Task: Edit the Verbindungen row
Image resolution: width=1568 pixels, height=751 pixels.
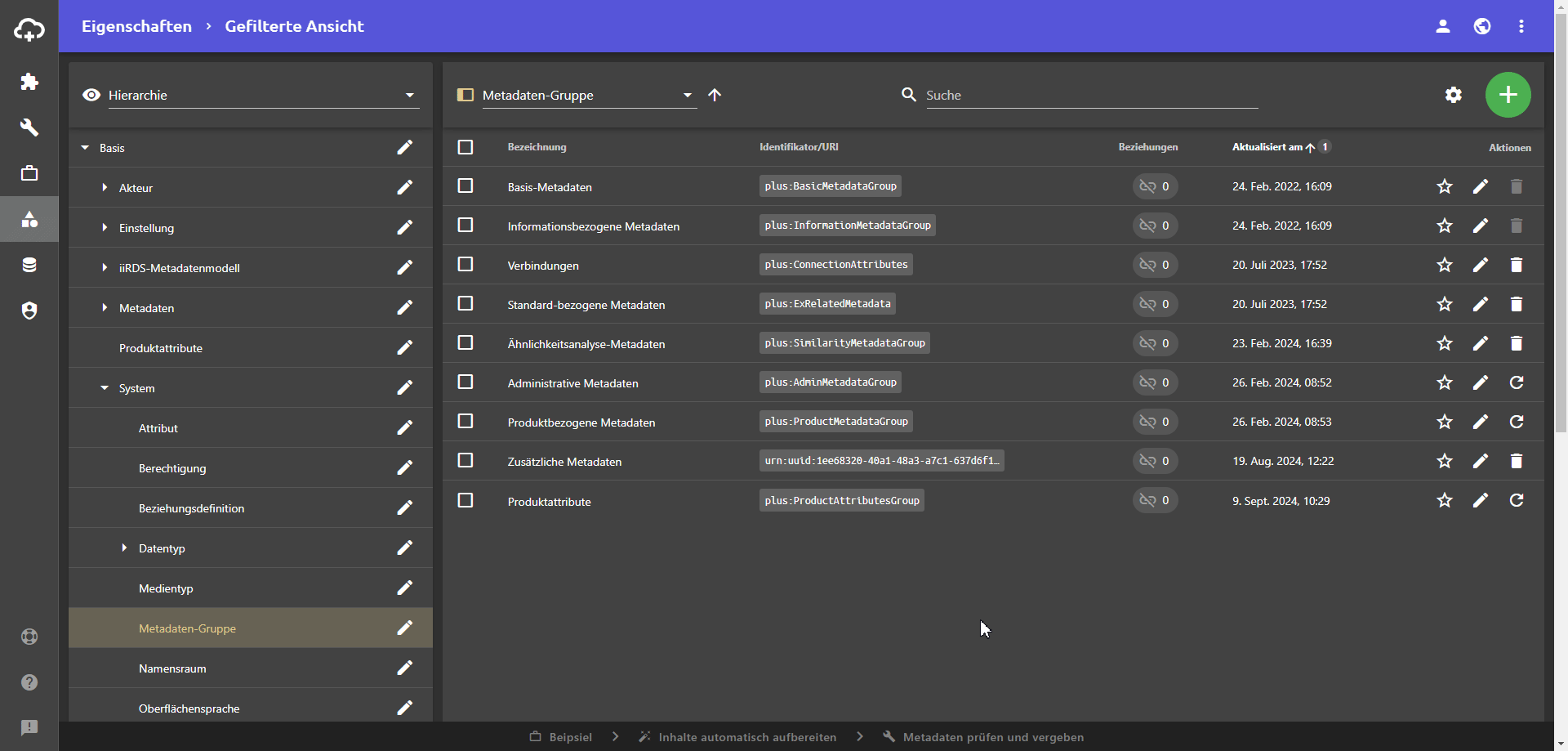Action: [1481, 265]
